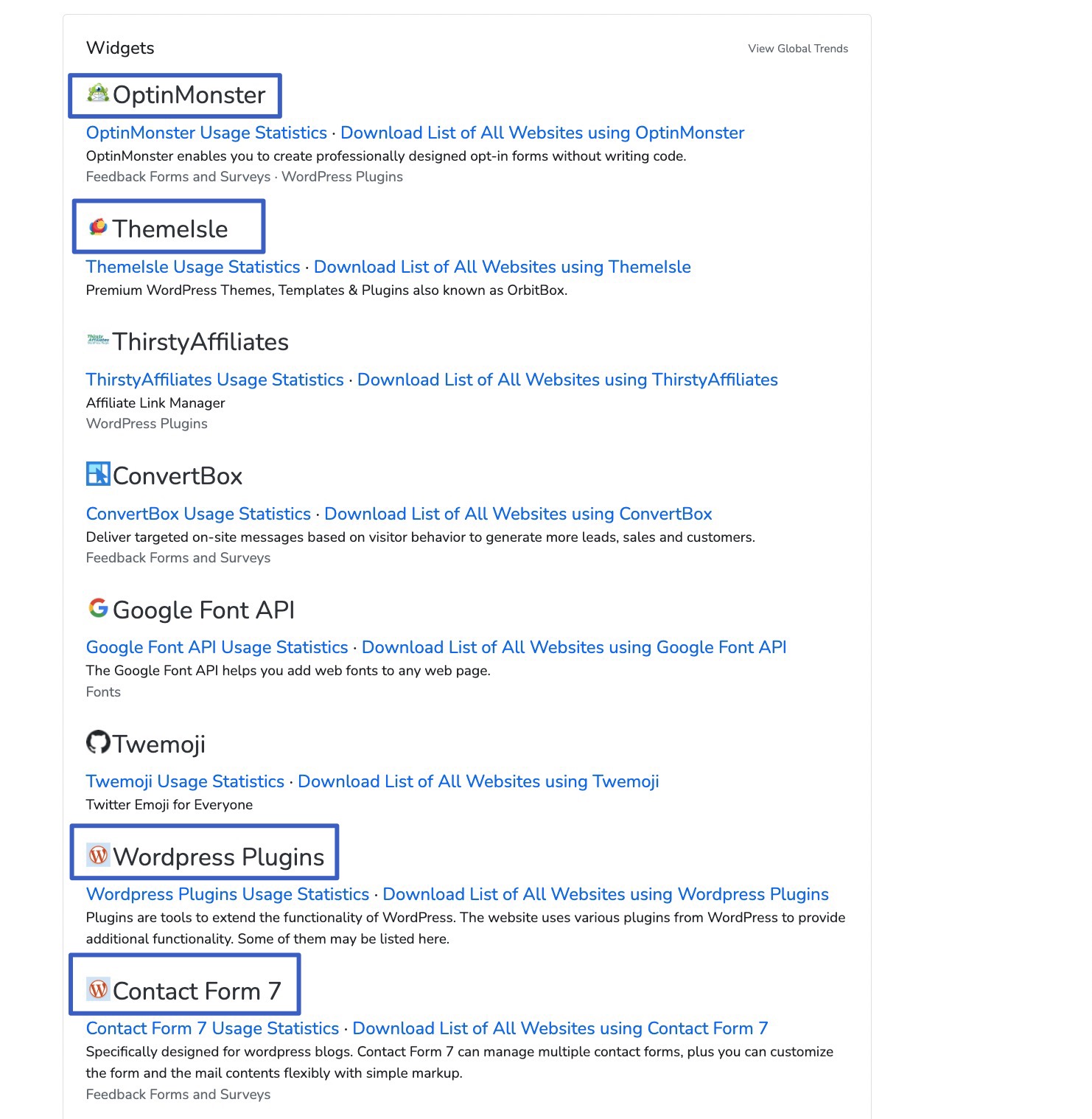Download List of All Websites using OptinMonster
This screenshot has height=1119, width=1092.
pos(543,133)
